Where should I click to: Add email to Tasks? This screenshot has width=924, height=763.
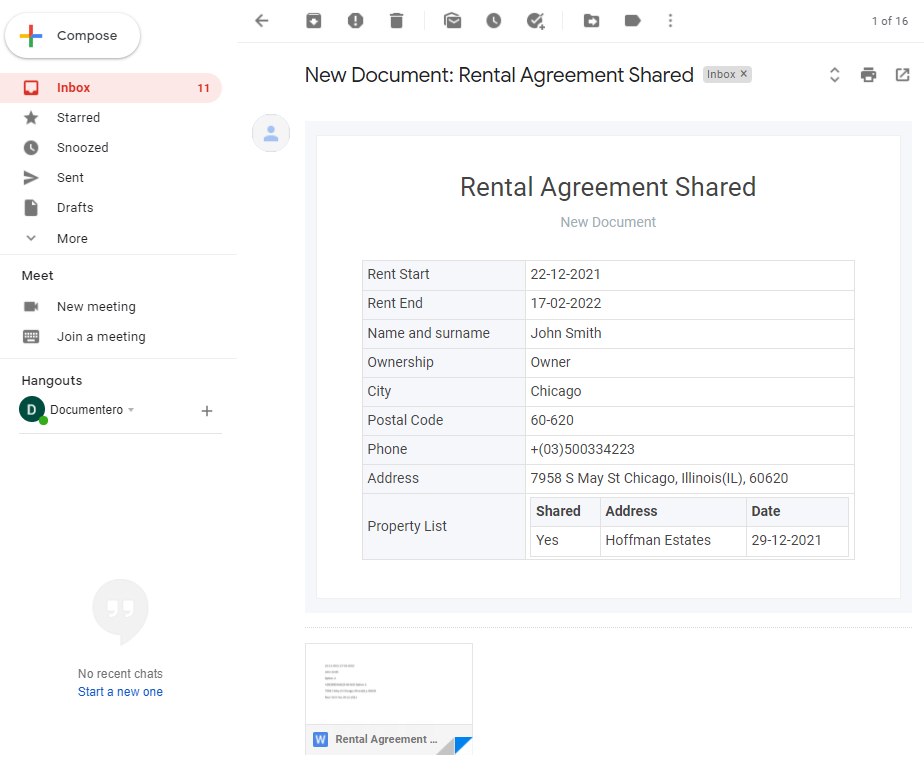[x=535, y=21]
